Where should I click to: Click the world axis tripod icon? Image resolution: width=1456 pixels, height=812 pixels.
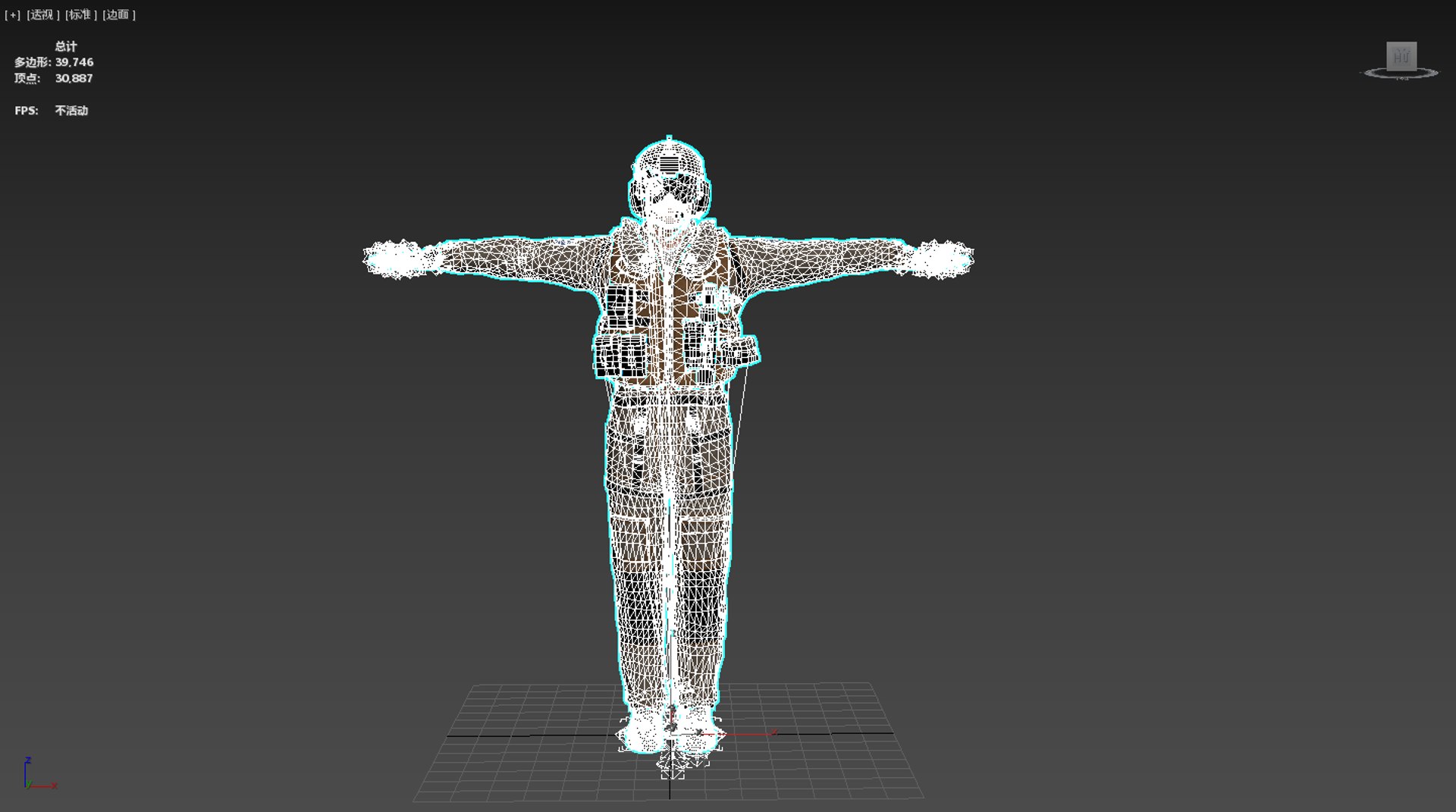[39, 773]
